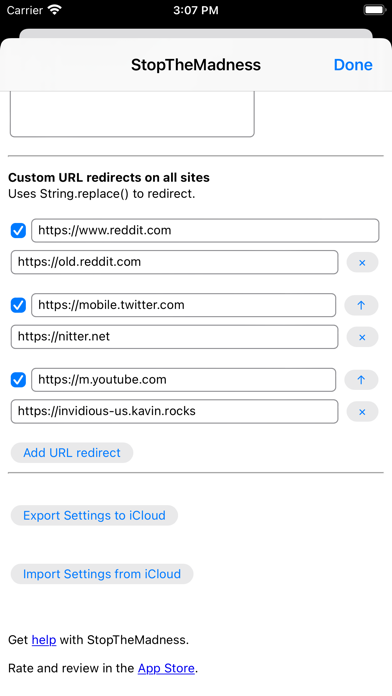This screenshot has width=392, height=696.
Task: Toggle the m.youtube.com redirect checkbox
Action: [x=18, y=380]
